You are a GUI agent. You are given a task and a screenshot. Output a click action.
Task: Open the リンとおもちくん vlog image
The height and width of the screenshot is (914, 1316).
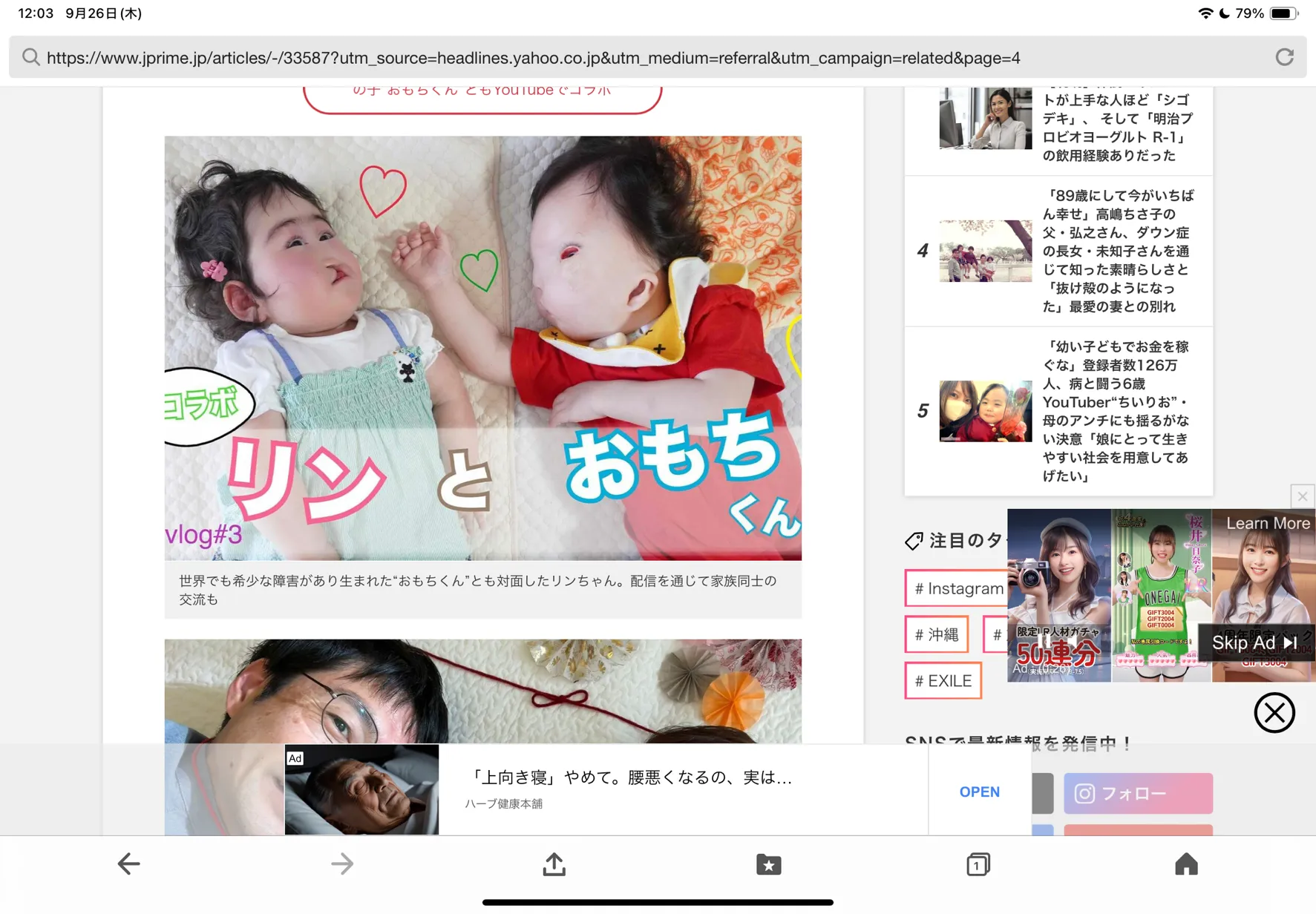click(482, 348)
